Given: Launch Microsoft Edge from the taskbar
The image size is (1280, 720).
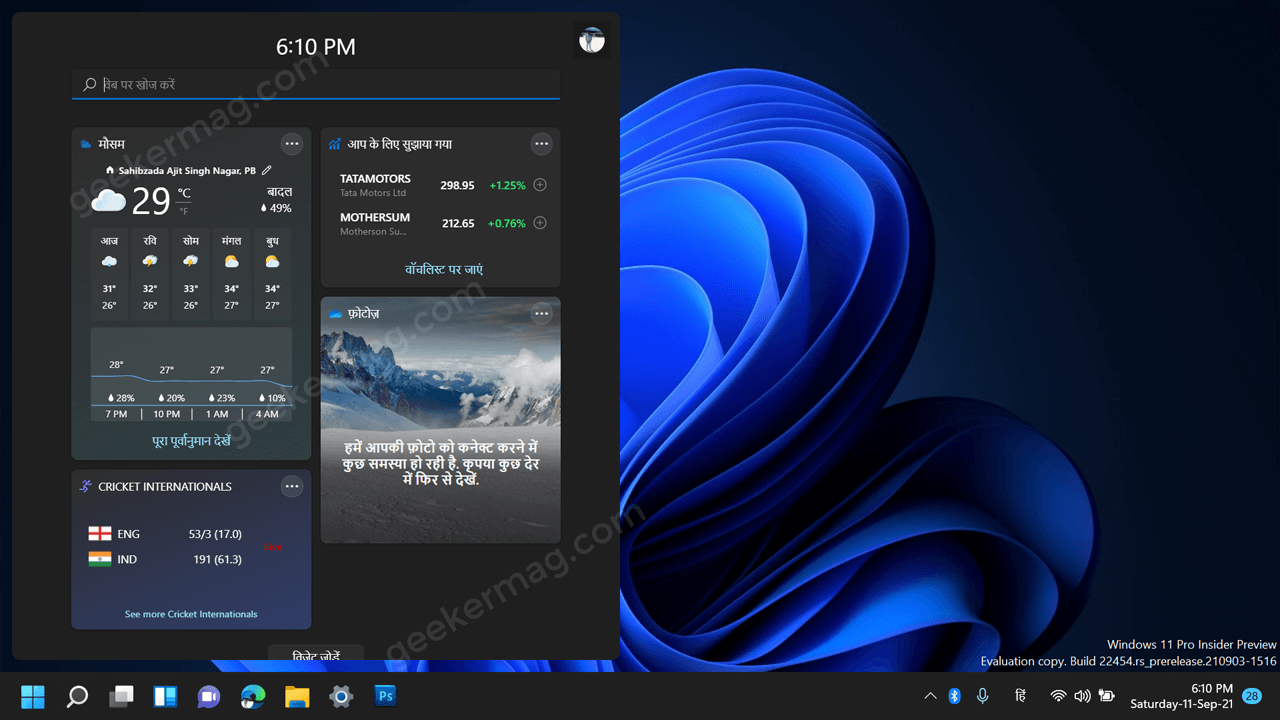Looking at the screenshot, I should [253, 696].
